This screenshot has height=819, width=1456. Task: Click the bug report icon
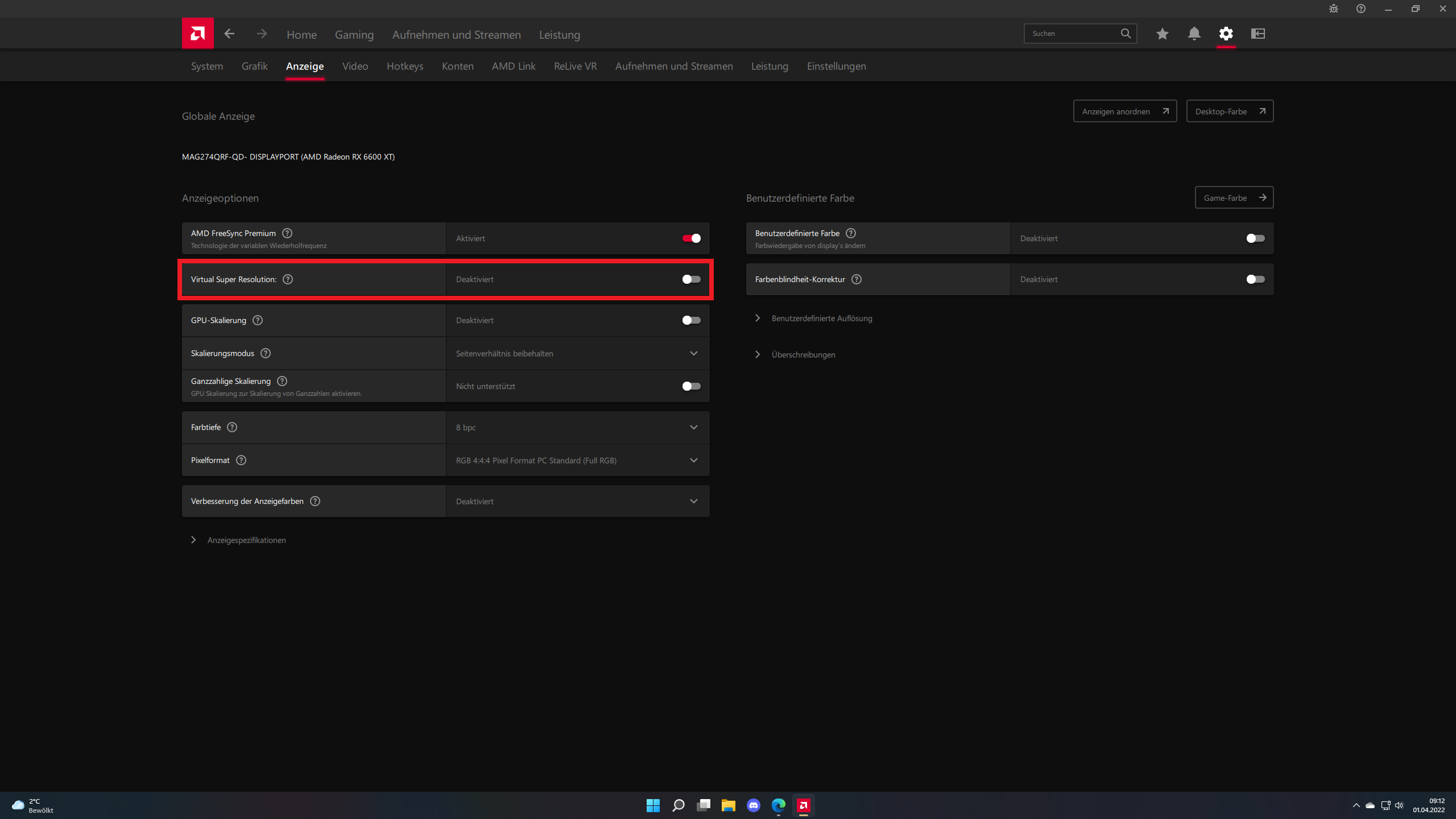1333,9
